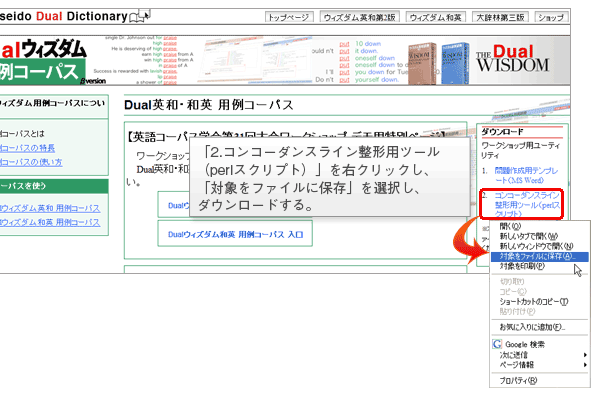Select 対象を印刷(P) in context menu
Image resolution: width=600 pixels, height=400 pixels.
pos(540,266)
